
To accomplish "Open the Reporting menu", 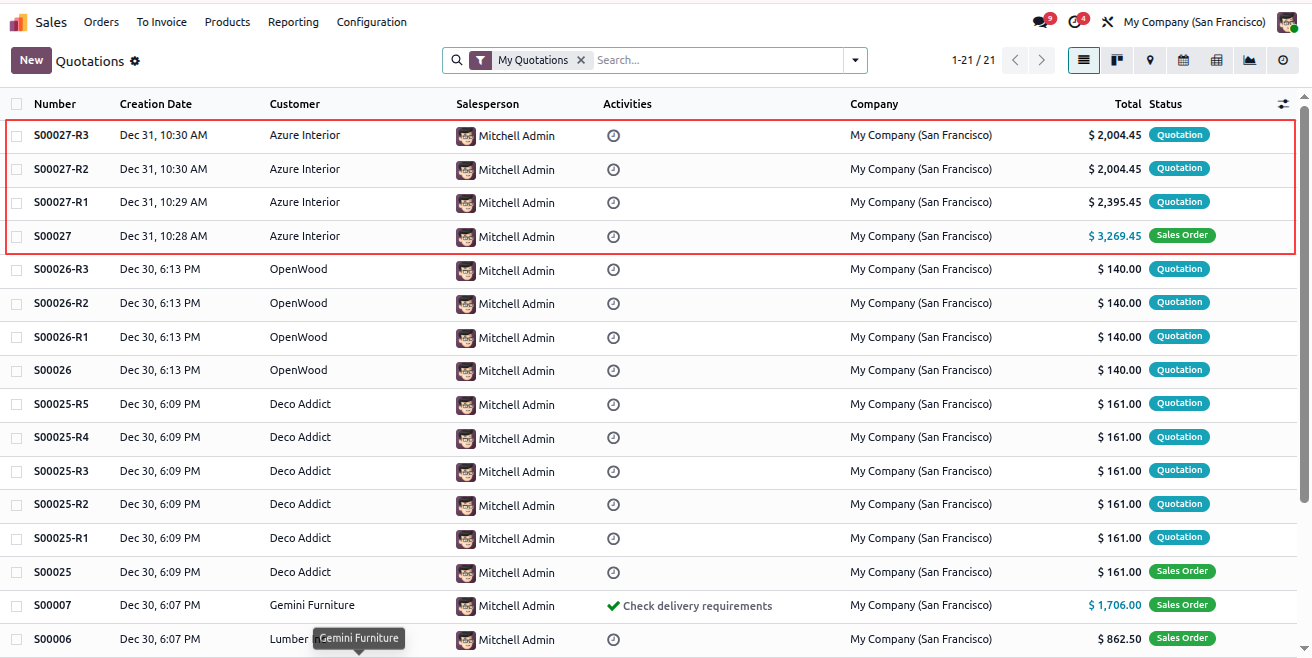I will [293, 22].
